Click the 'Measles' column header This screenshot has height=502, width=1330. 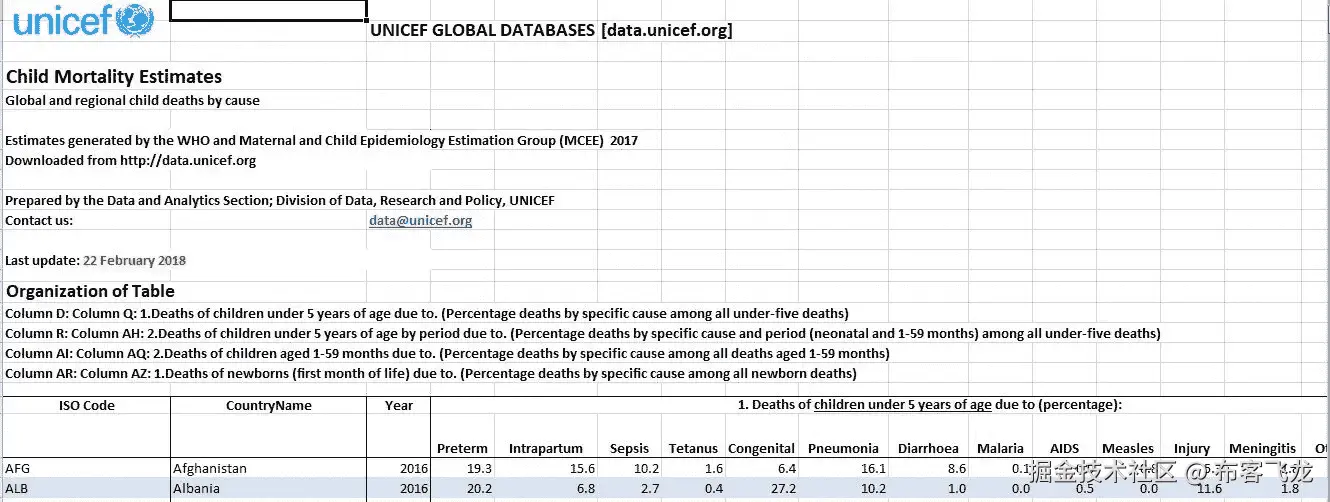pyautogui.click(x=1128, y=449)
